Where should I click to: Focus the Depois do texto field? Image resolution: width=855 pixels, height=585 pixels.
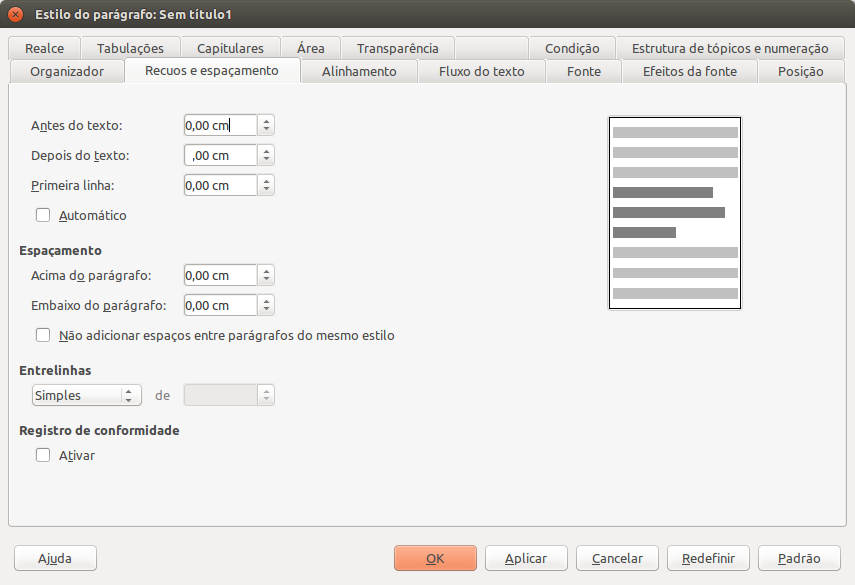coord(220,155)
